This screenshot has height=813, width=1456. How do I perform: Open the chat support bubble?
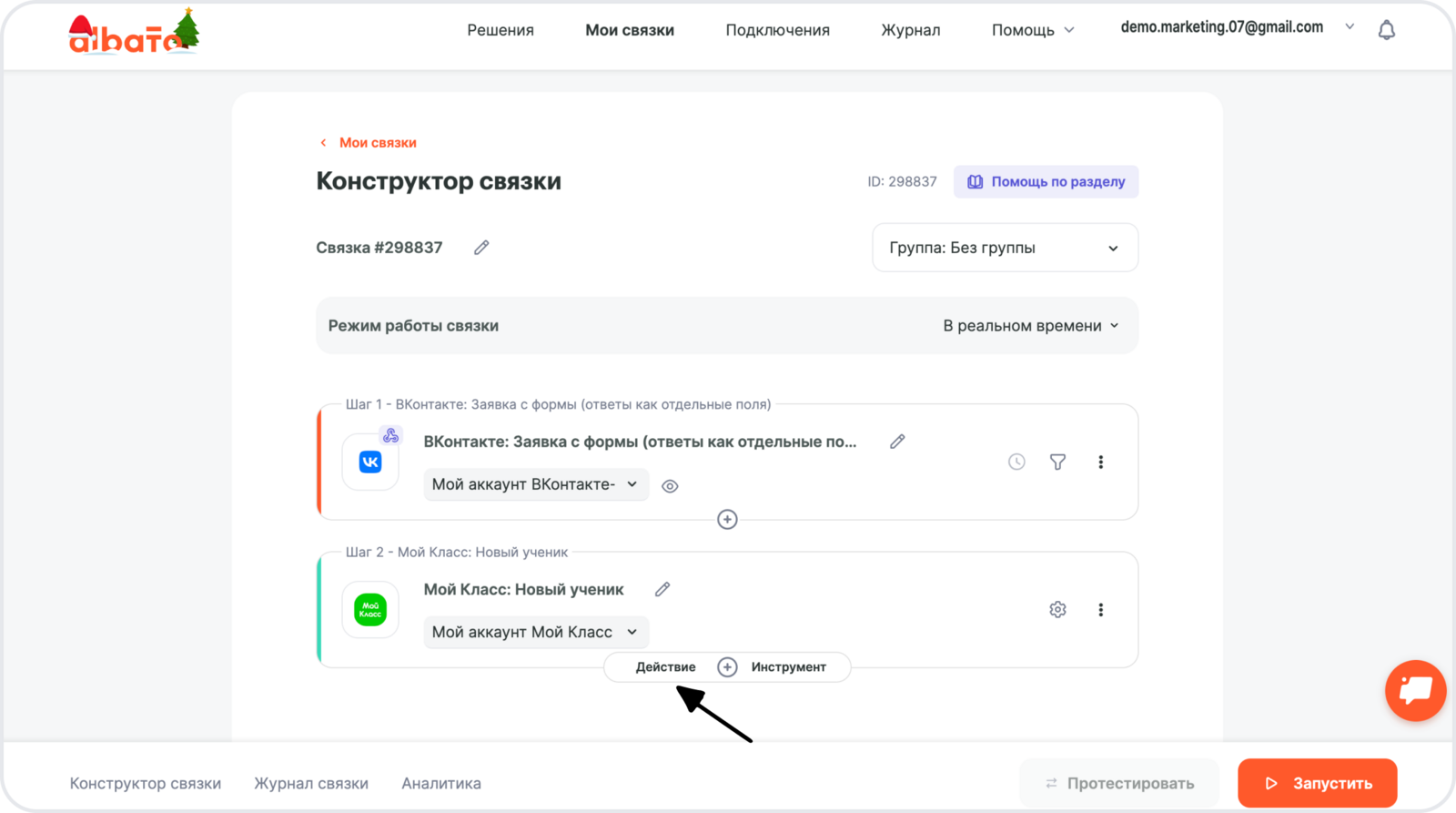pyautogui.click(x=1415, y=690)
